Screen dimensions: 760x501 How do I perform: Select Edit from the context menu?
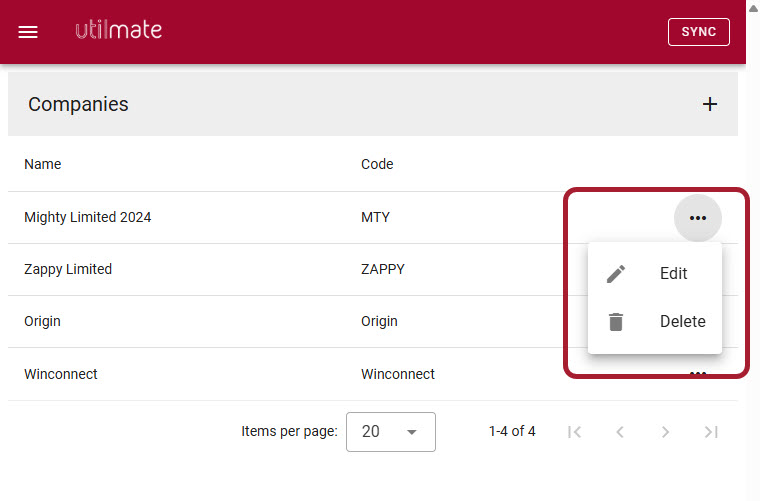(654, 273)
